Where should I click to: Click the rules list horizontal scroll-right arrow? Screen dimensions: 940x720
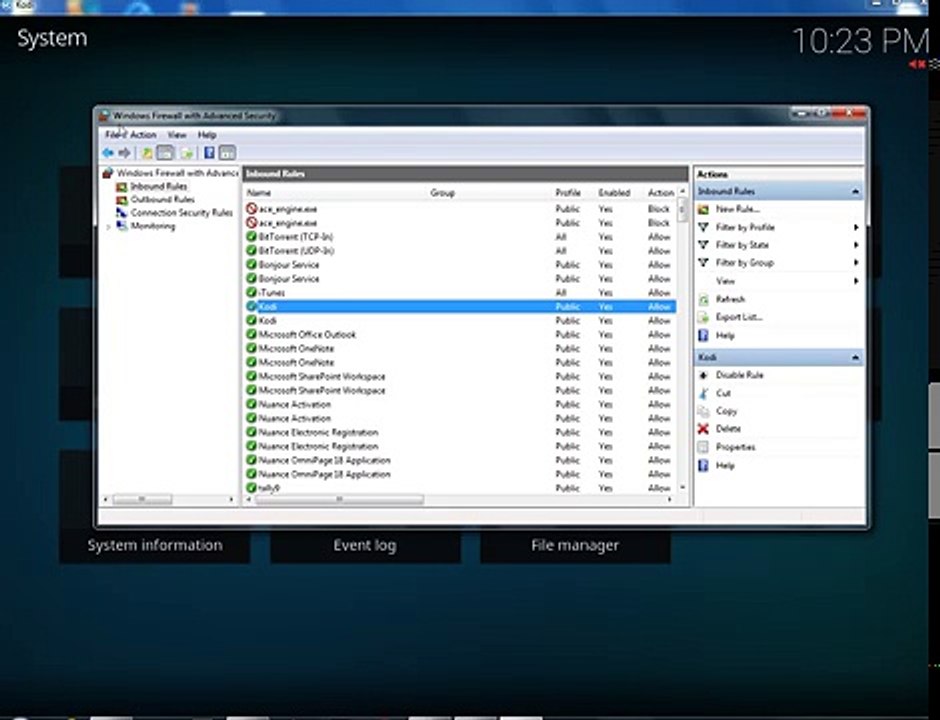(670, 499)
